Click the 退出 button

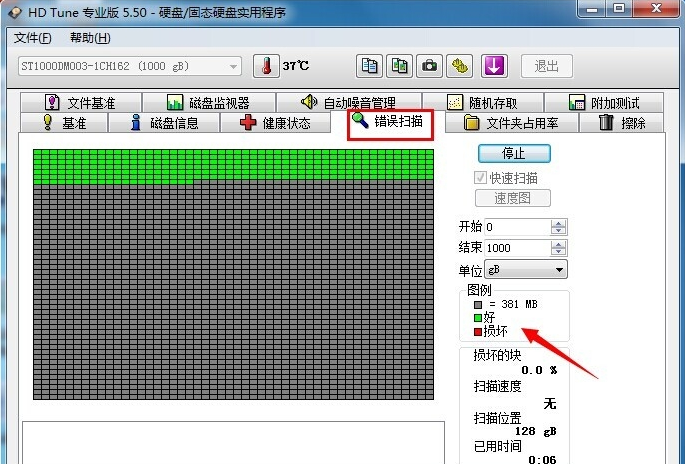(546, 66)
